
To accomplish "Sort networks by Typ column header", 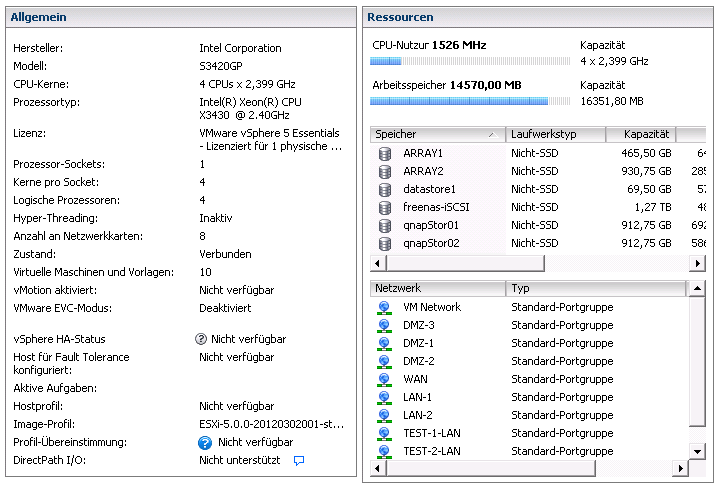I will [x=595, y=288].
